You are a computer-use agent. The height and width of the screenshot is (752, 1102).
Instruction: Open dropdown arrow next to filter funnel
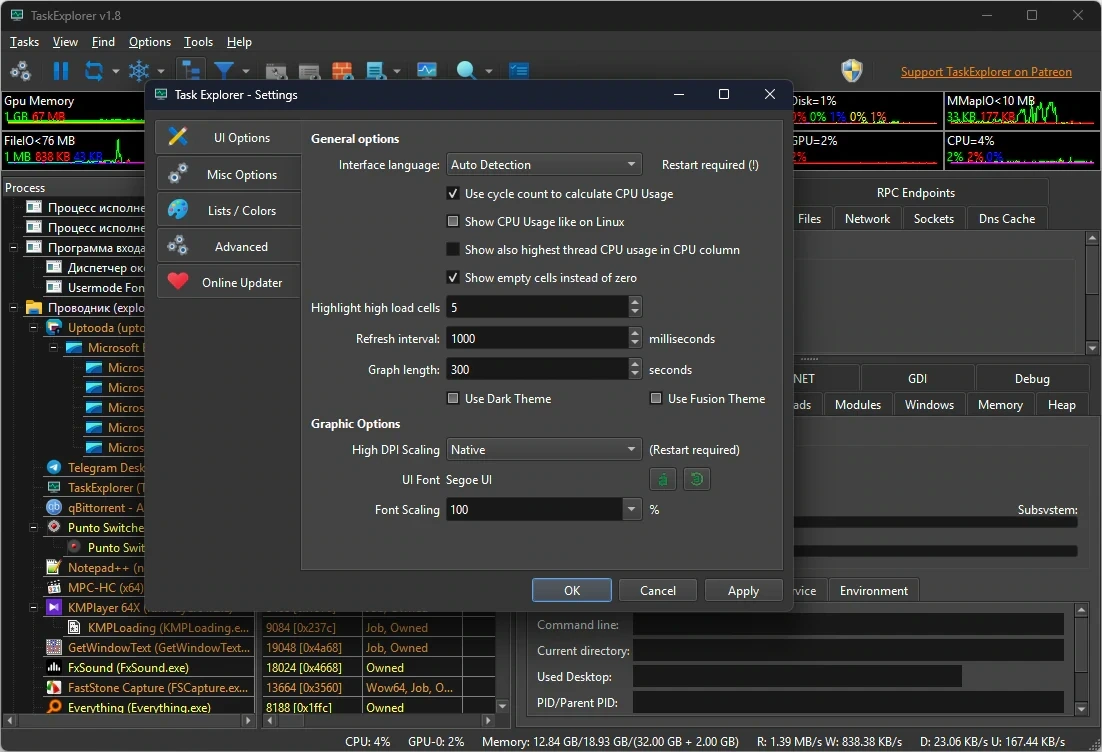pyautogui.click(x=245, y=71)
